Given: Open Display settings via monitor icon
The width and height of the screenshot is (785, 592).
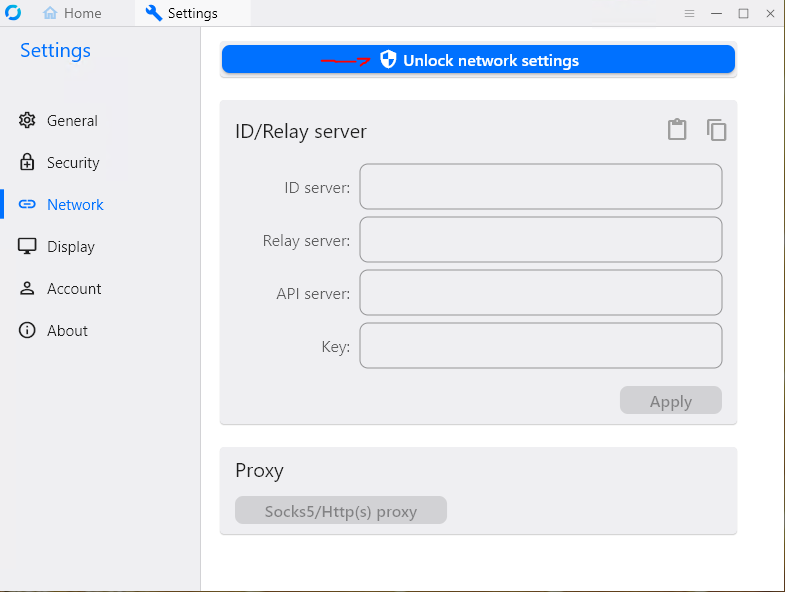Looking at the screenshot, I should [x=27, y=247].
